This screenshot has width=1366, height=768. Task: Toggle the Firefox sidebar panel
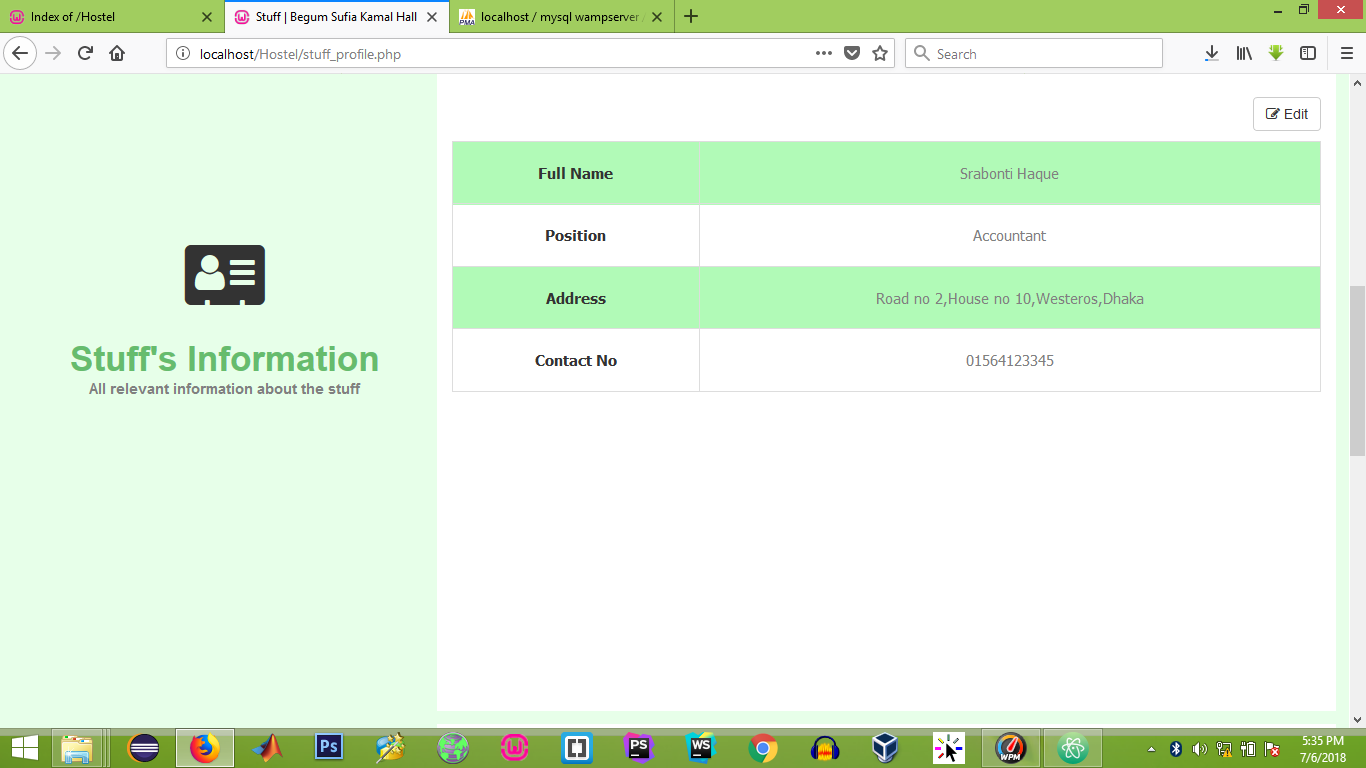pyautogui.click(x=1309, y=53)
